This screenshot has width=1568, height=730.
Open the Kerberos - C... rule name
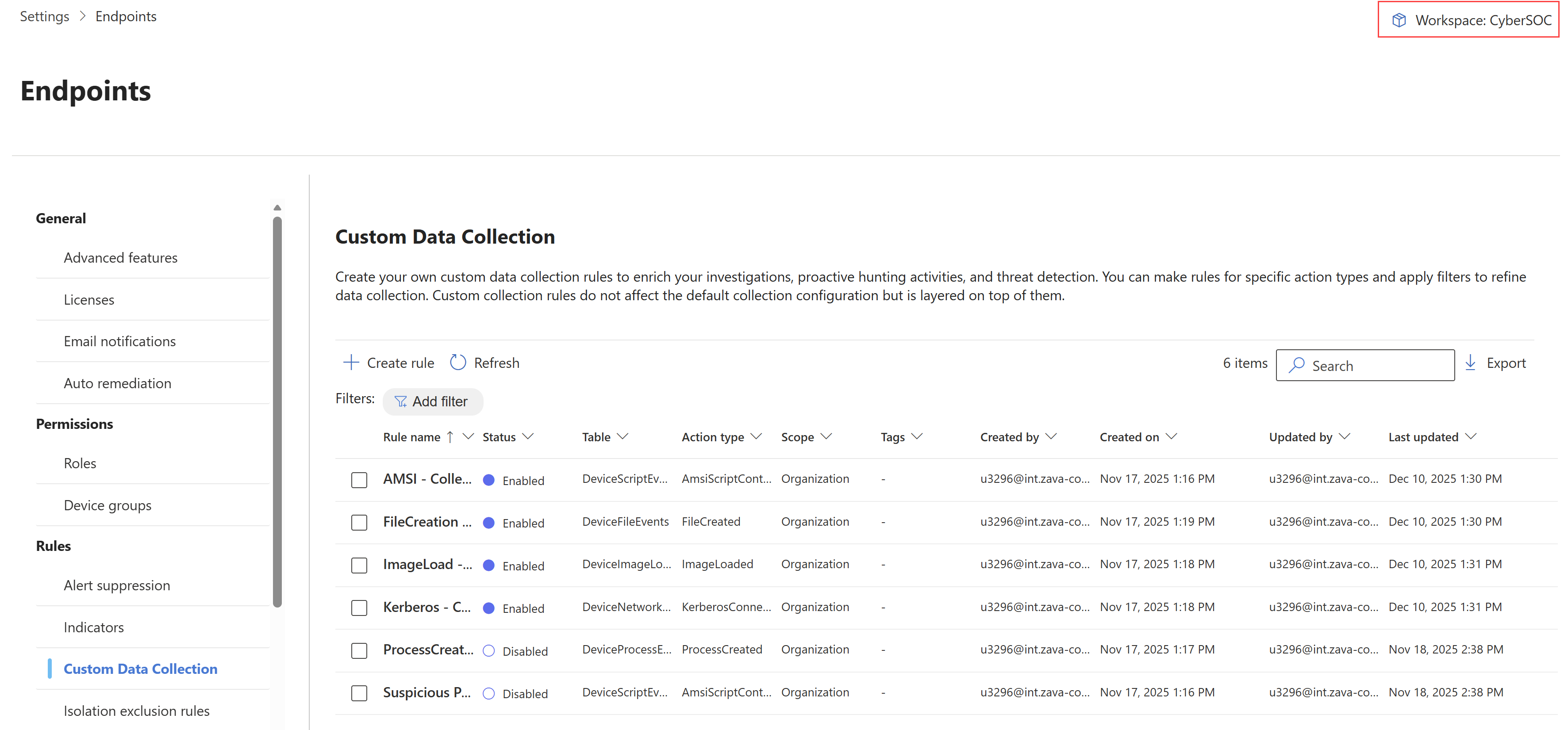[x=427, y=607]
